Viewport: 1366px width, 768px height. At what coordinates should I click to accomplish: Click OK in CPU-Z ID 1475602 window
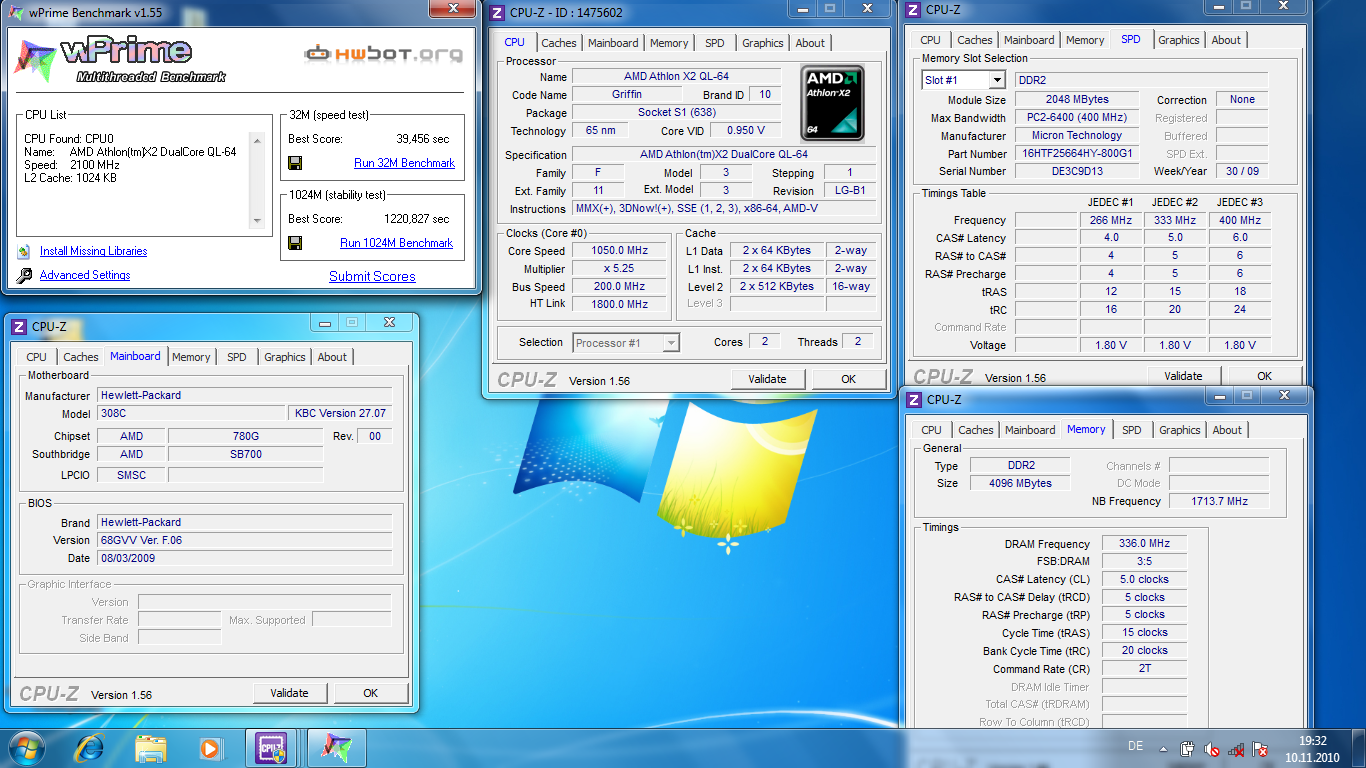pos(848,379)
